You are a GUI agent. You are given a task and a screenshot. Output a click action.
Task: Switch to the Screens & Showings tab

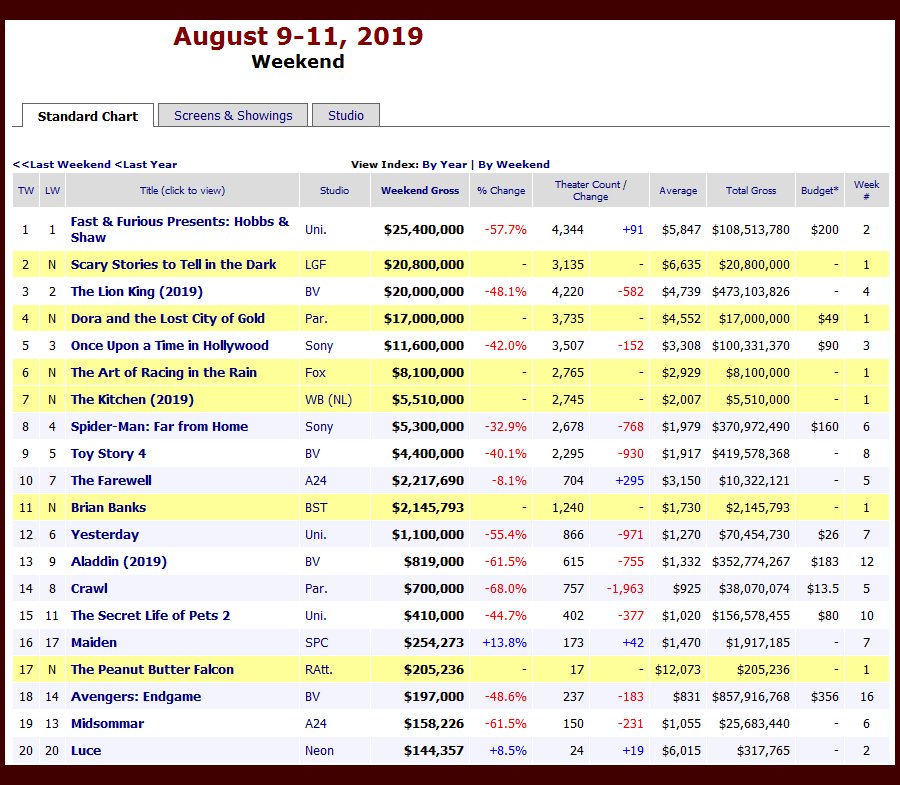pos(233,115)
